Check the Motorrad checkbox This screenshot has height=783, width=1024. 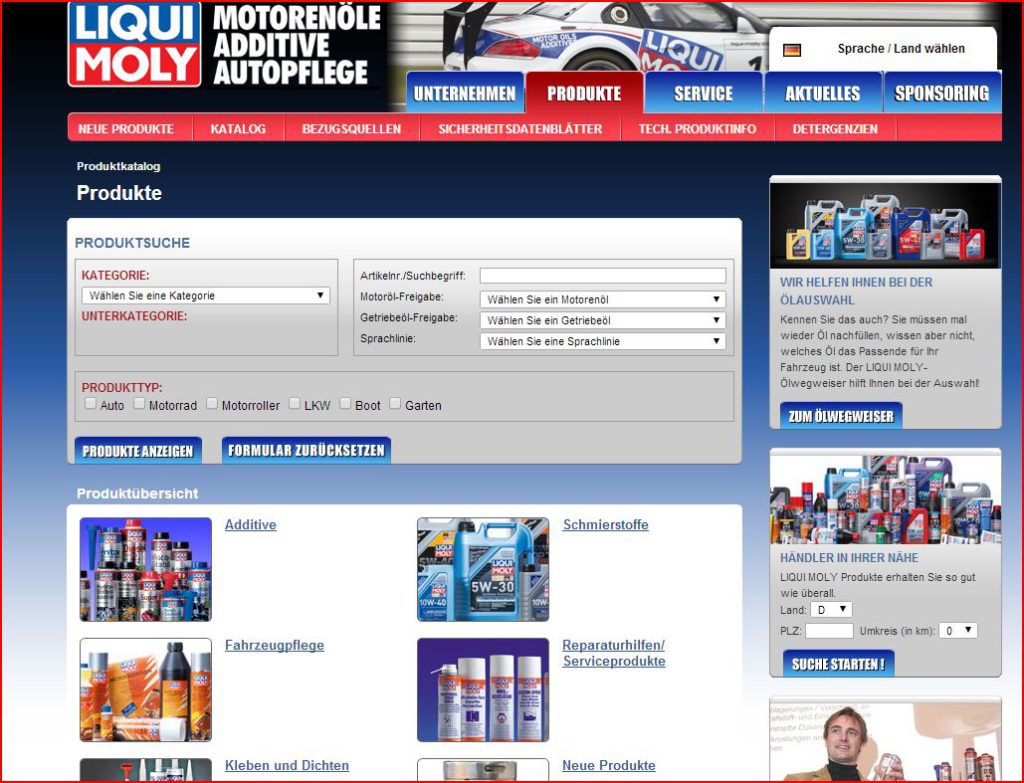139,404
